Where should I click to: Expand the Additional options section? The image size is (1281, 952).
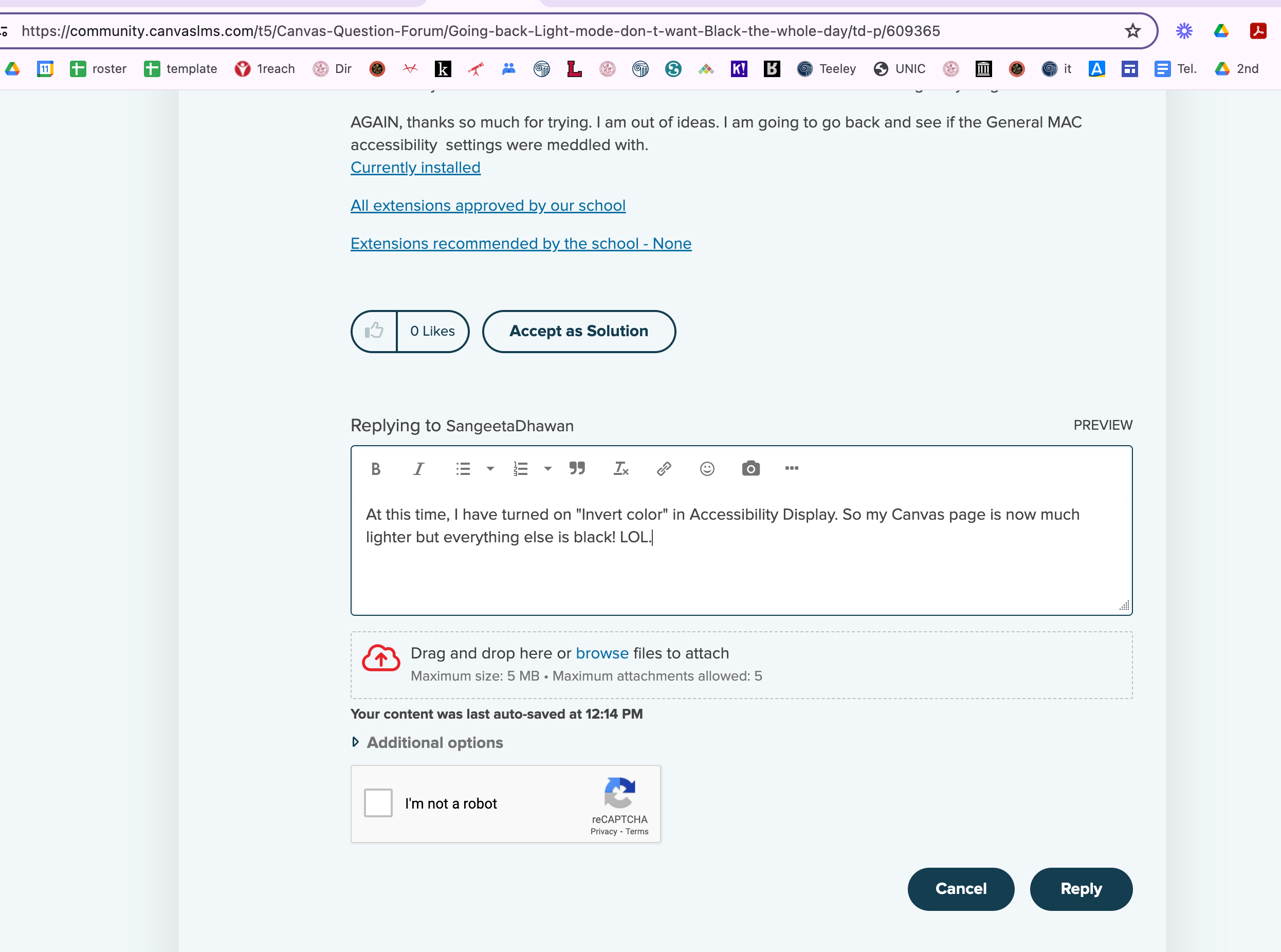click(x=434, y=742)
